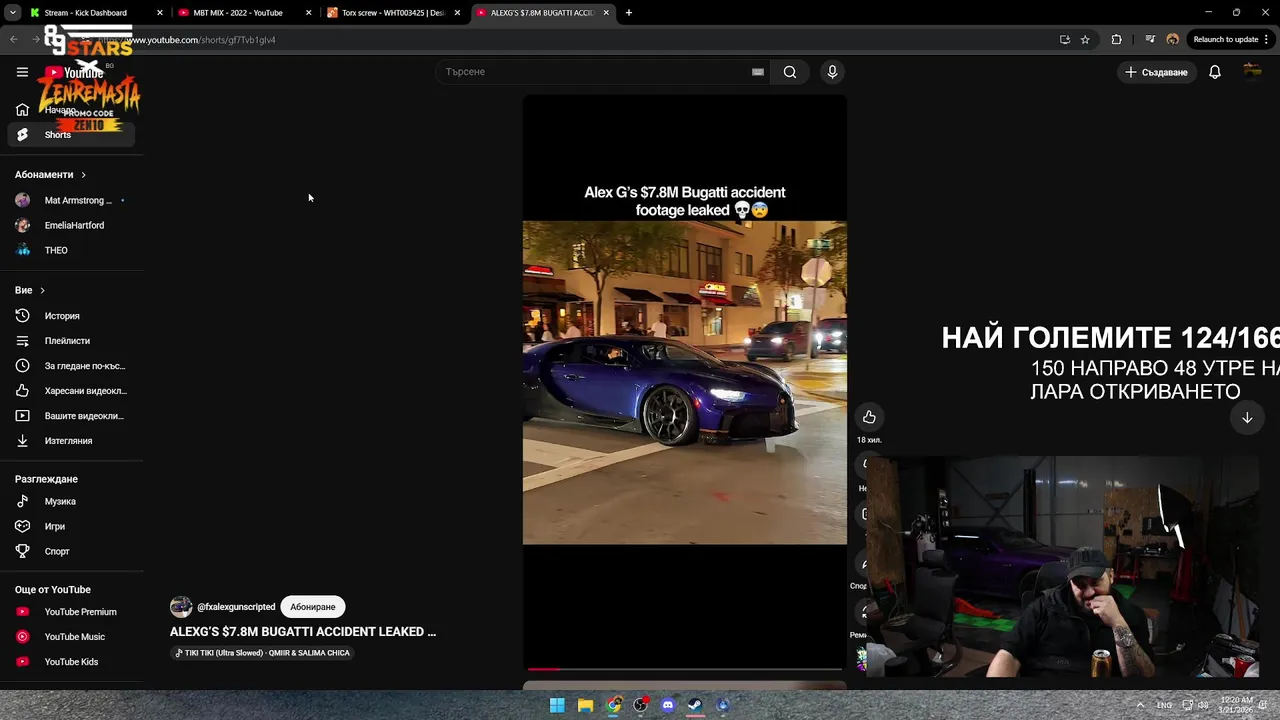Screen dimensions: 1280x720
Task: Open the channel avatar next to @fxalexgunscripted
Action: point(181,607)
